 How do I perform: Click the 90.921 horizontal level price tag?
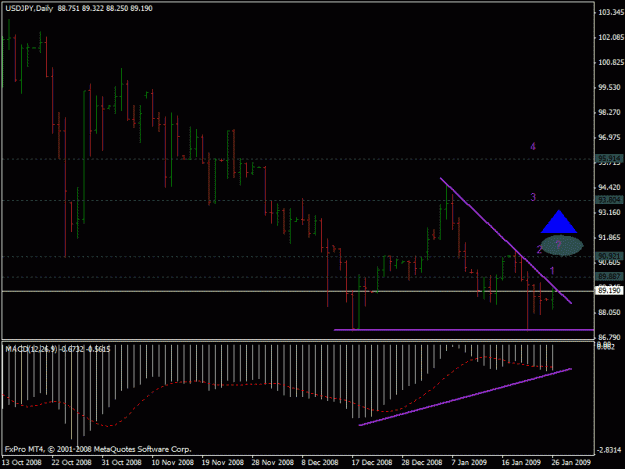pos(609,256)
